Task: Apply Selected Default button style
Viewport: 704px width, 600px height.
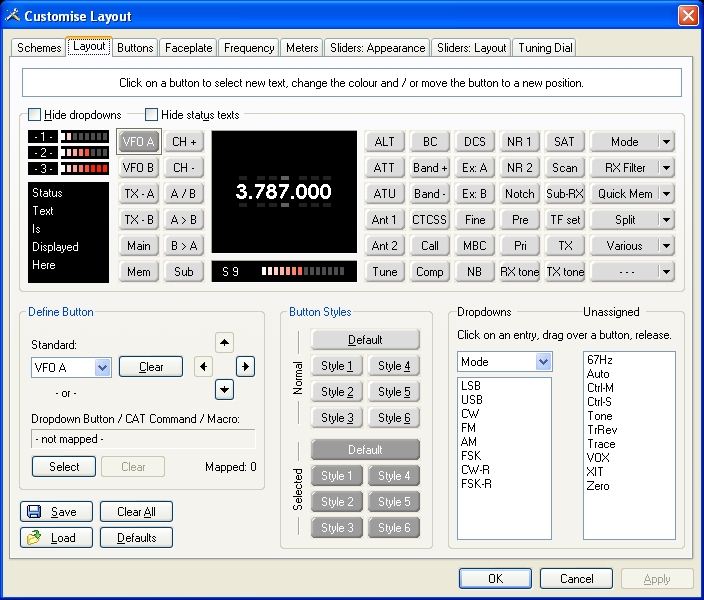Action: coord(365,450)
